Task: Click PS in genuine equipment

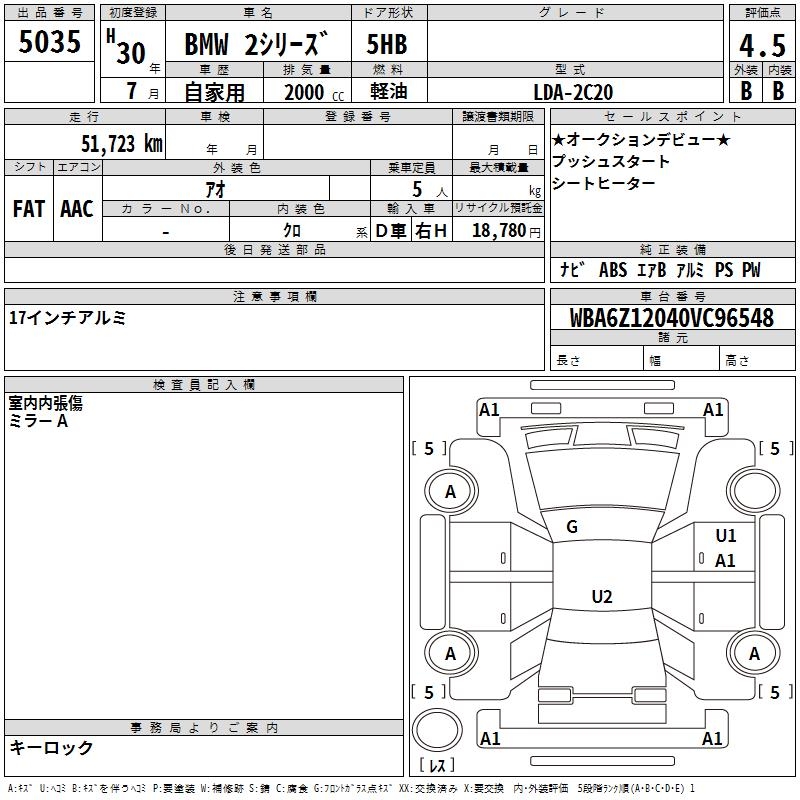Action: [x=723, y=270]
